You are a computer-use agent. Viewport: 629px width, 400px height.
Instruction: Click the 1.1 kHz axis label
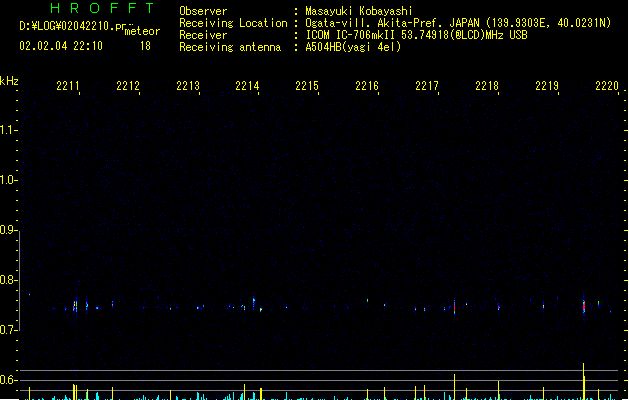click(8, 130)
